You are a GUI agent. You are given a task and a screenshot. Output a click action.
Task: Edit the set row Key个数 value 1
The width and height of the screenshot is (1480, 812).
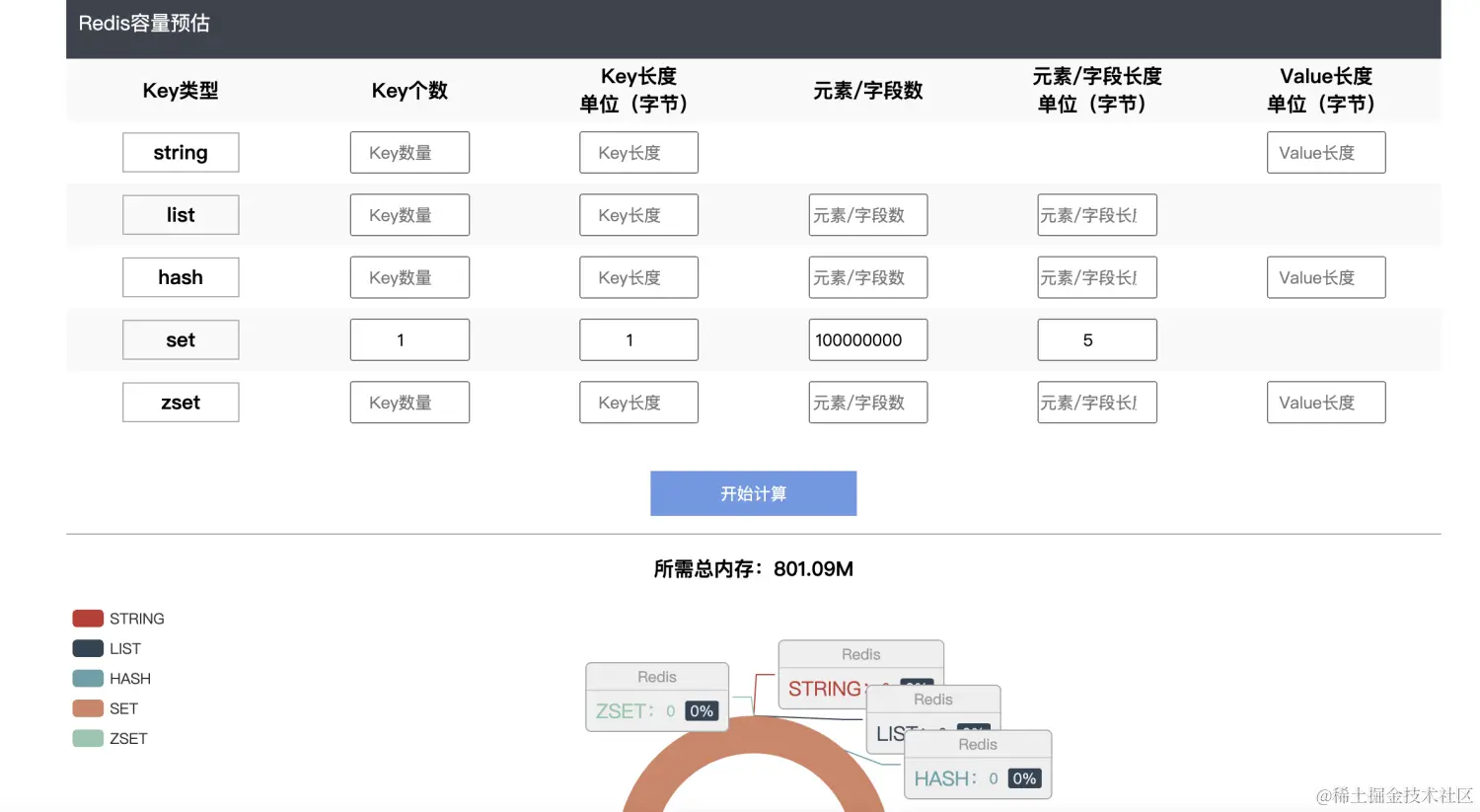[409, 340]
